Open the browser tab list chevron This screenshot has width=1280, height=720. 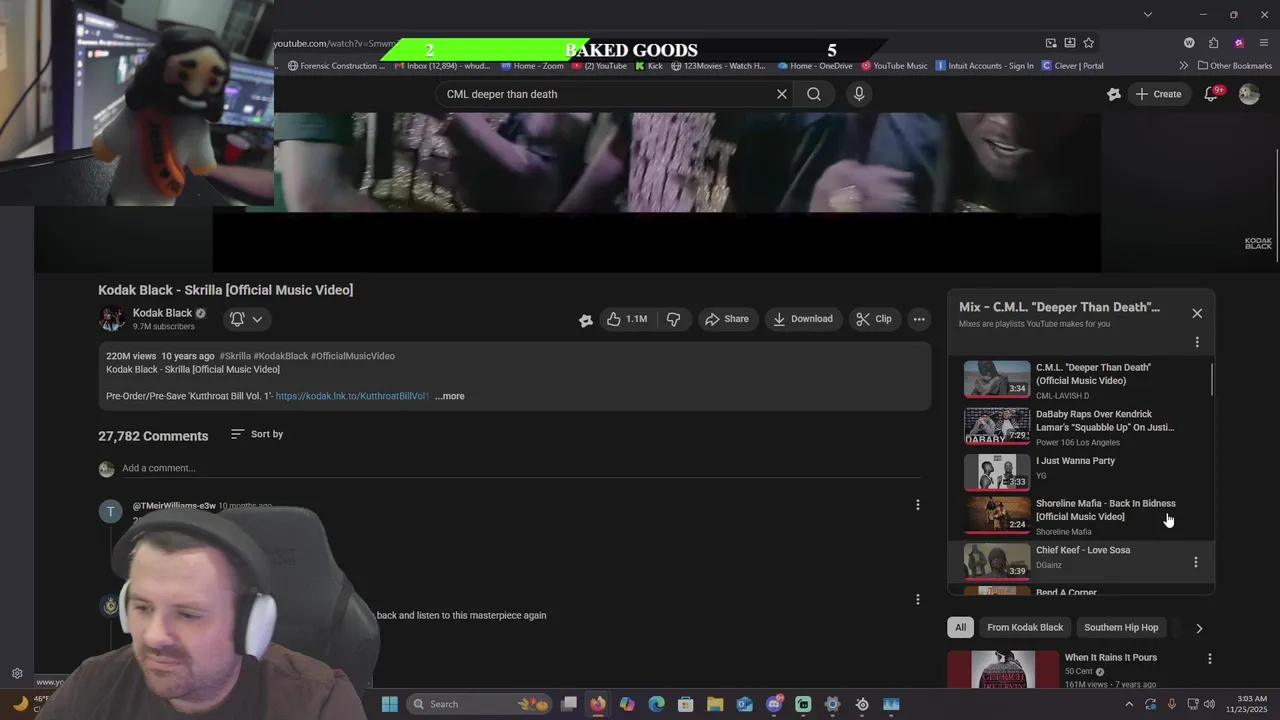click(1148, 14)
